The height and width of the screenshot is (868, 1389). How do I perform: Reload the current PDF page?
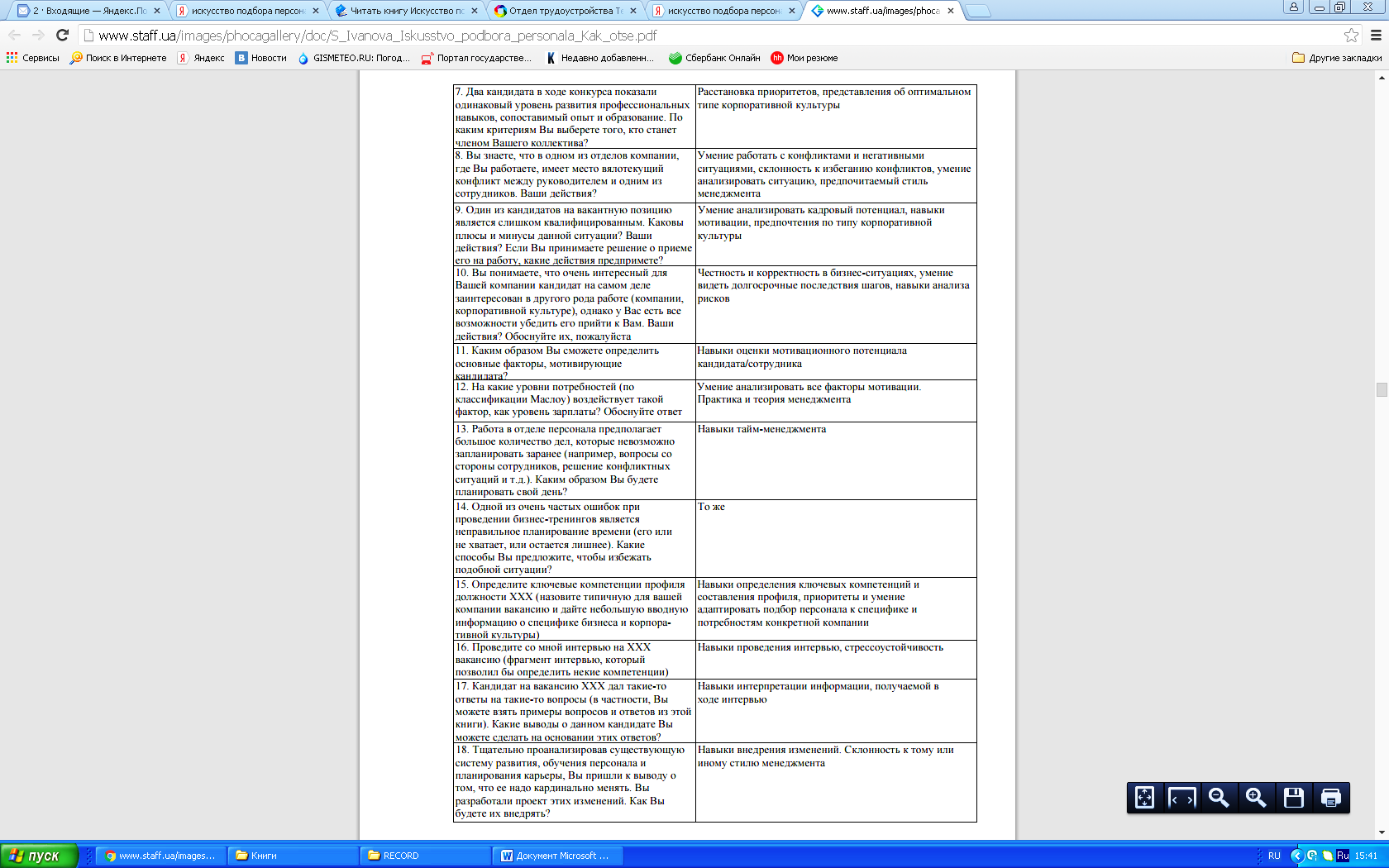(x=62, y=35)
